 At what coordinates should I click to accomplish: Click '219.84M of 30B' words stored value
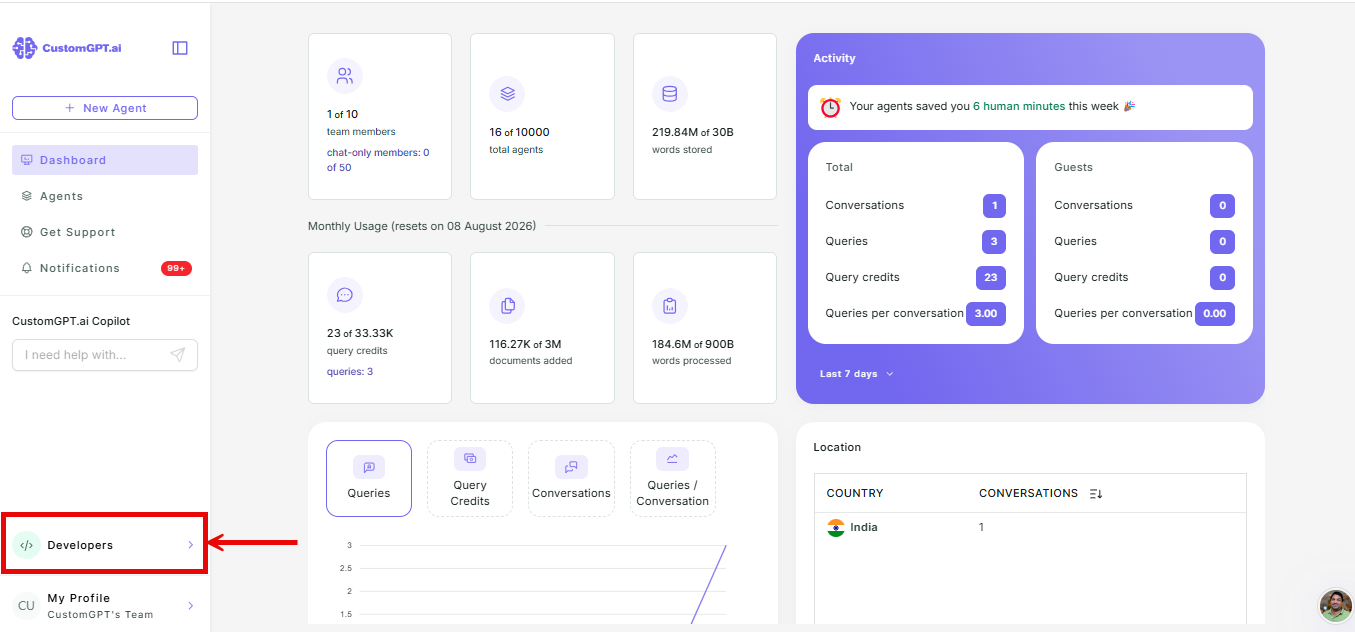click(x=693, y=132)
